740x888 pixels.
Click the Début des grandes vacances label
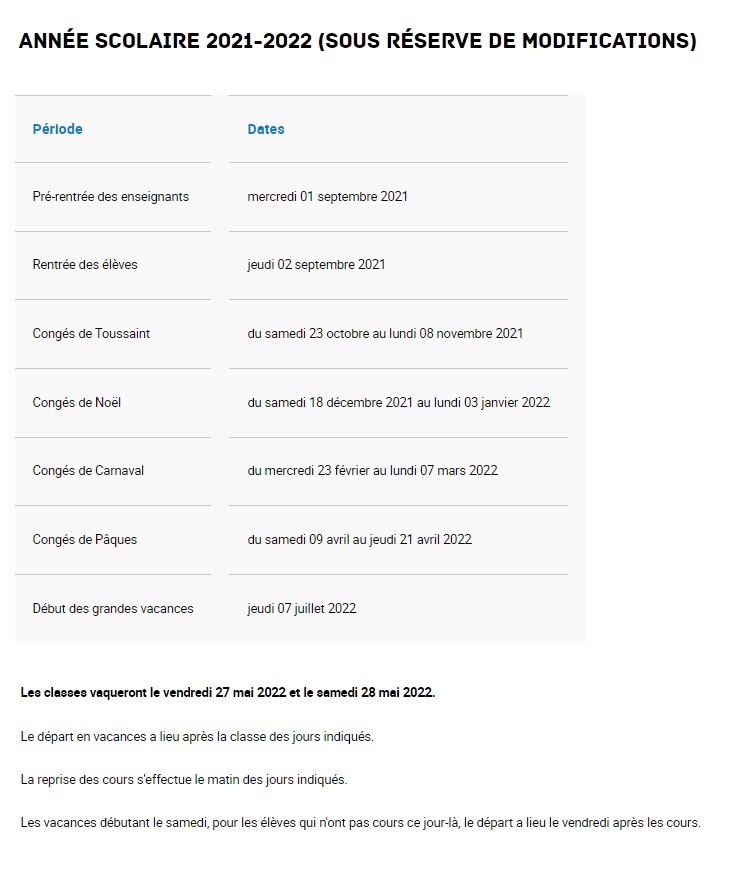(113, 609)
